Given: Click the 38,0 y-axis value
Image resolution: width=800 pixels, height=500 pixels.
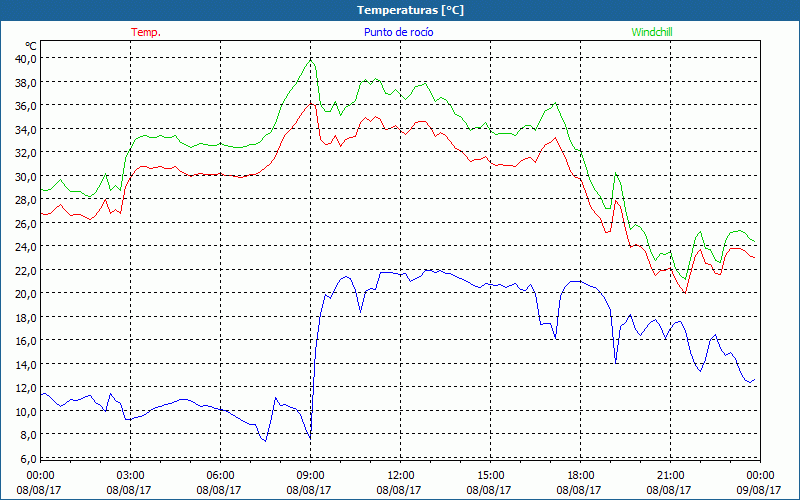Looking at the screenshot, I should (26, 82).
